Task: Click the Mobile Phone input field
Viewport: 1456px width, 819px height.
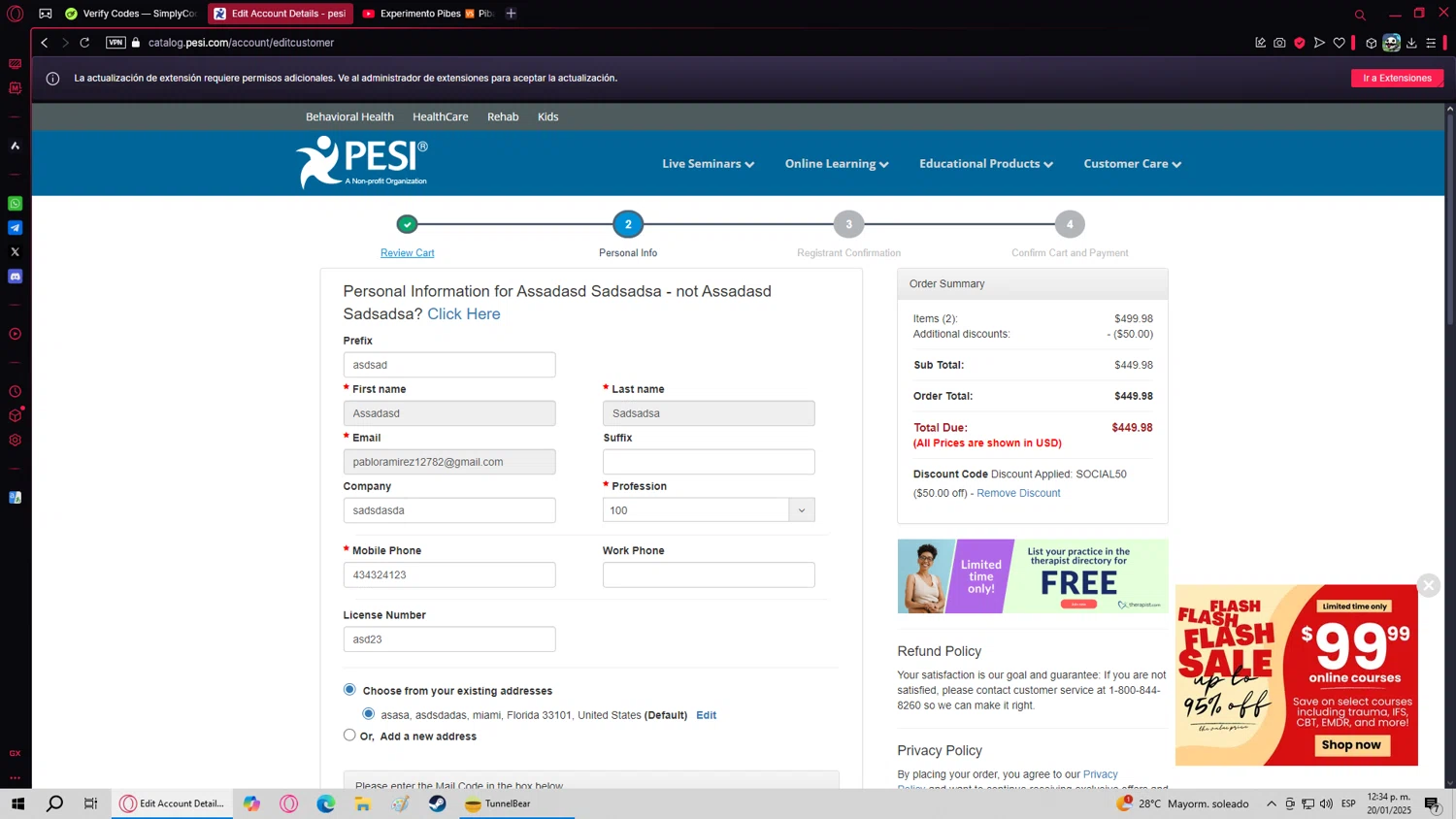Action: [449, 575]
